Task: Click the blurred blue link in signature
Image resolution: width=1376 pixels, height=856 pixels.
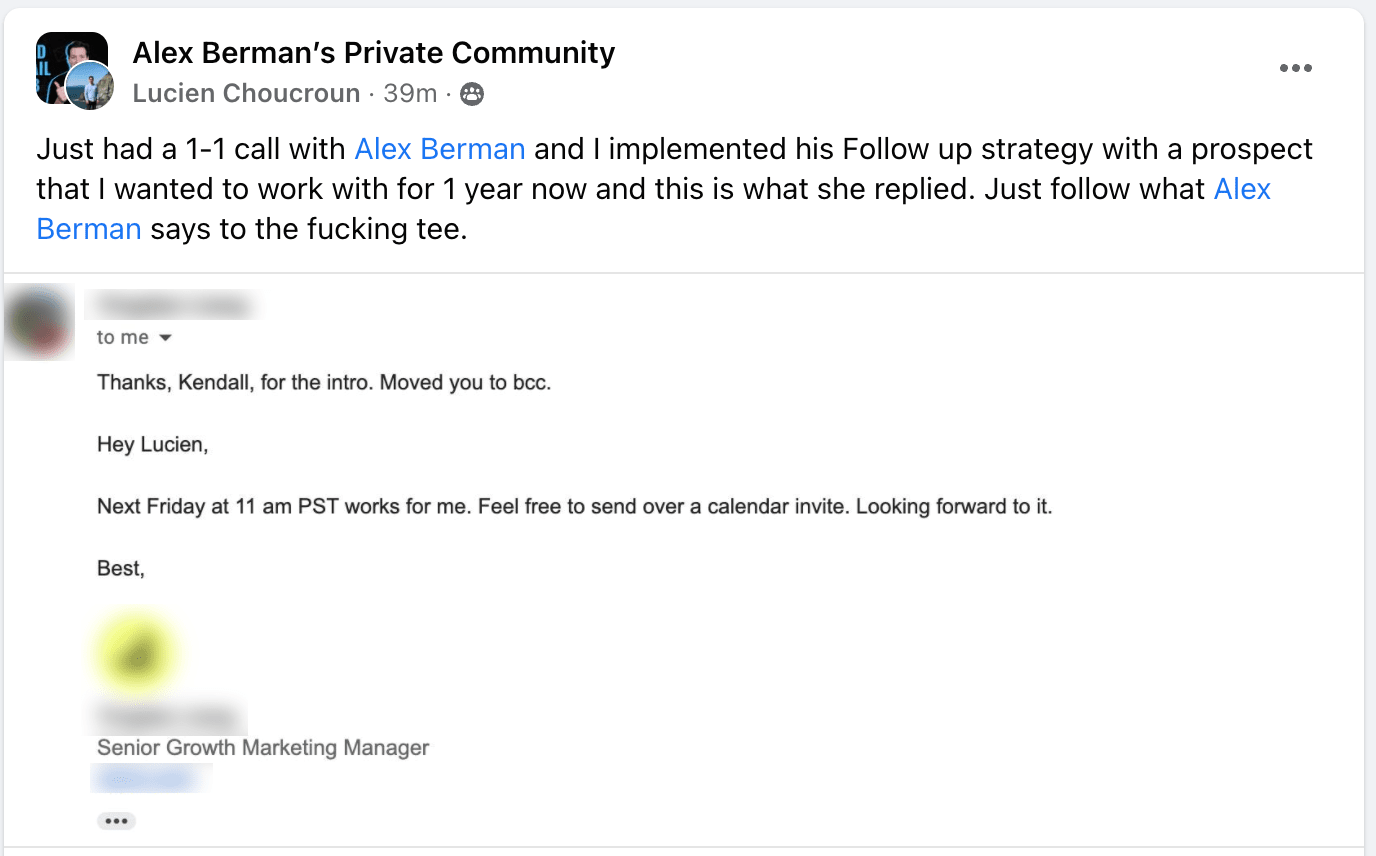Action: coord(150,778)
